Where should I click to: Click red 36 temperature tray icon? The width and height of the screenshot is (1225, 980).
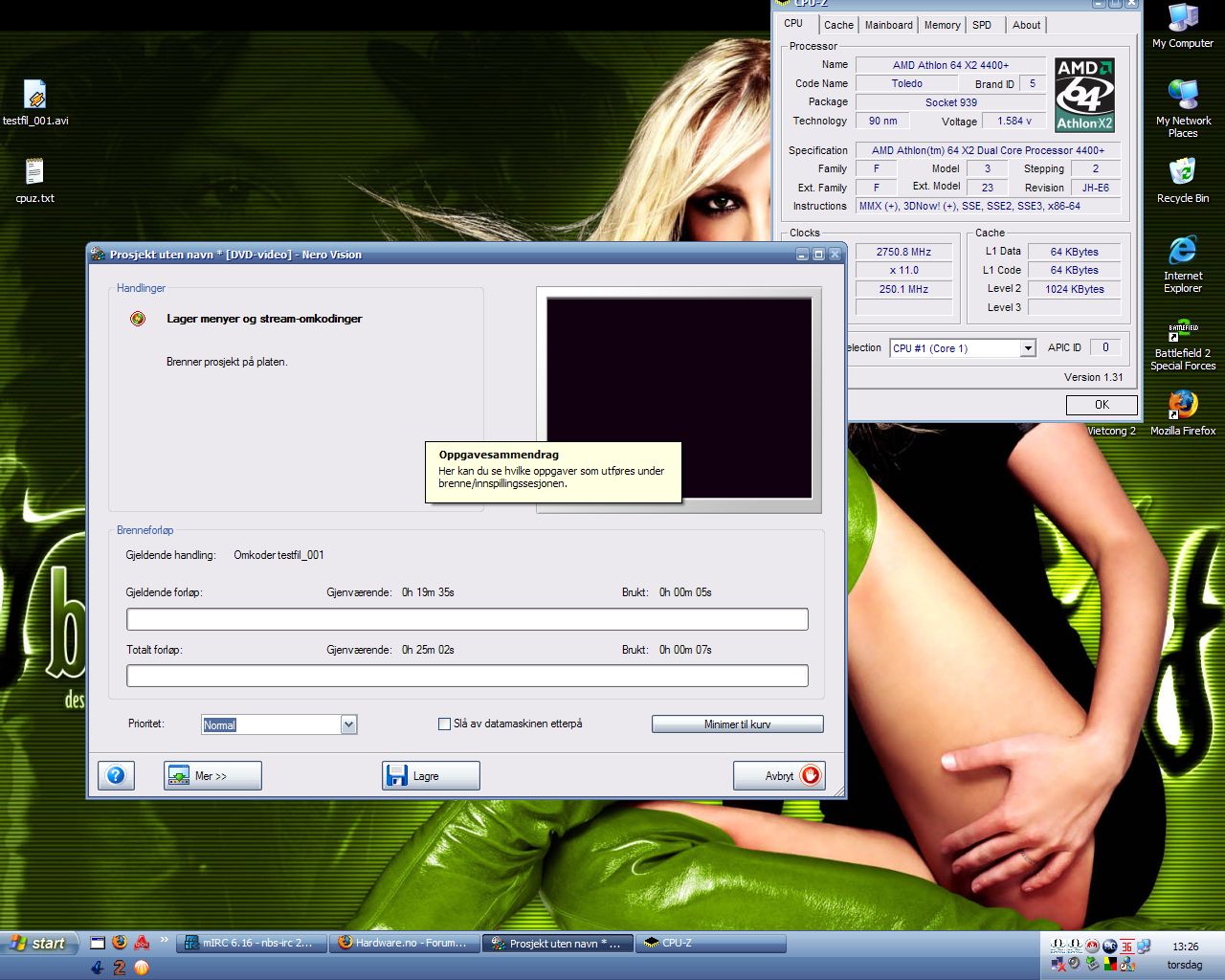(1127, 946)
